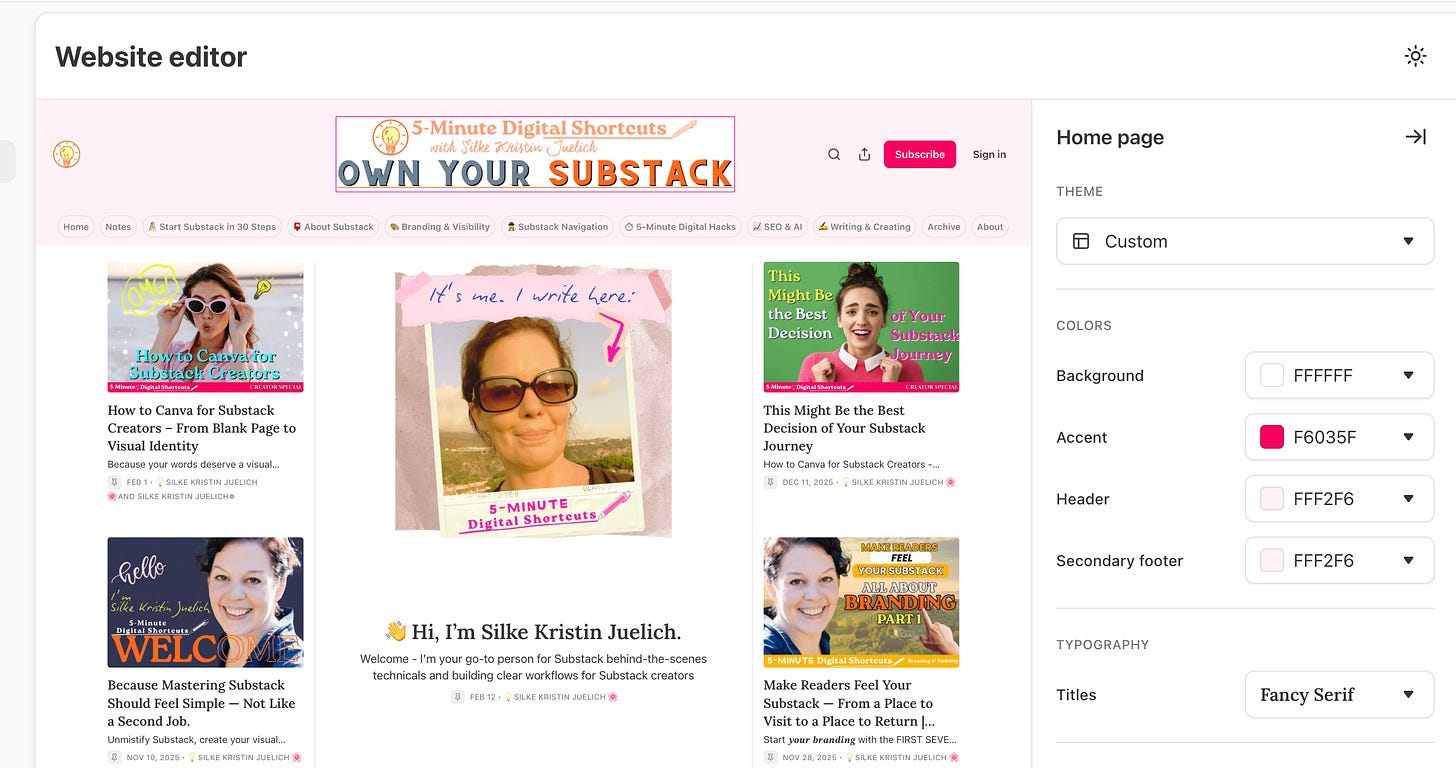
Task: Click the Accent color F6035F swatch
Action: point(1272,437)
